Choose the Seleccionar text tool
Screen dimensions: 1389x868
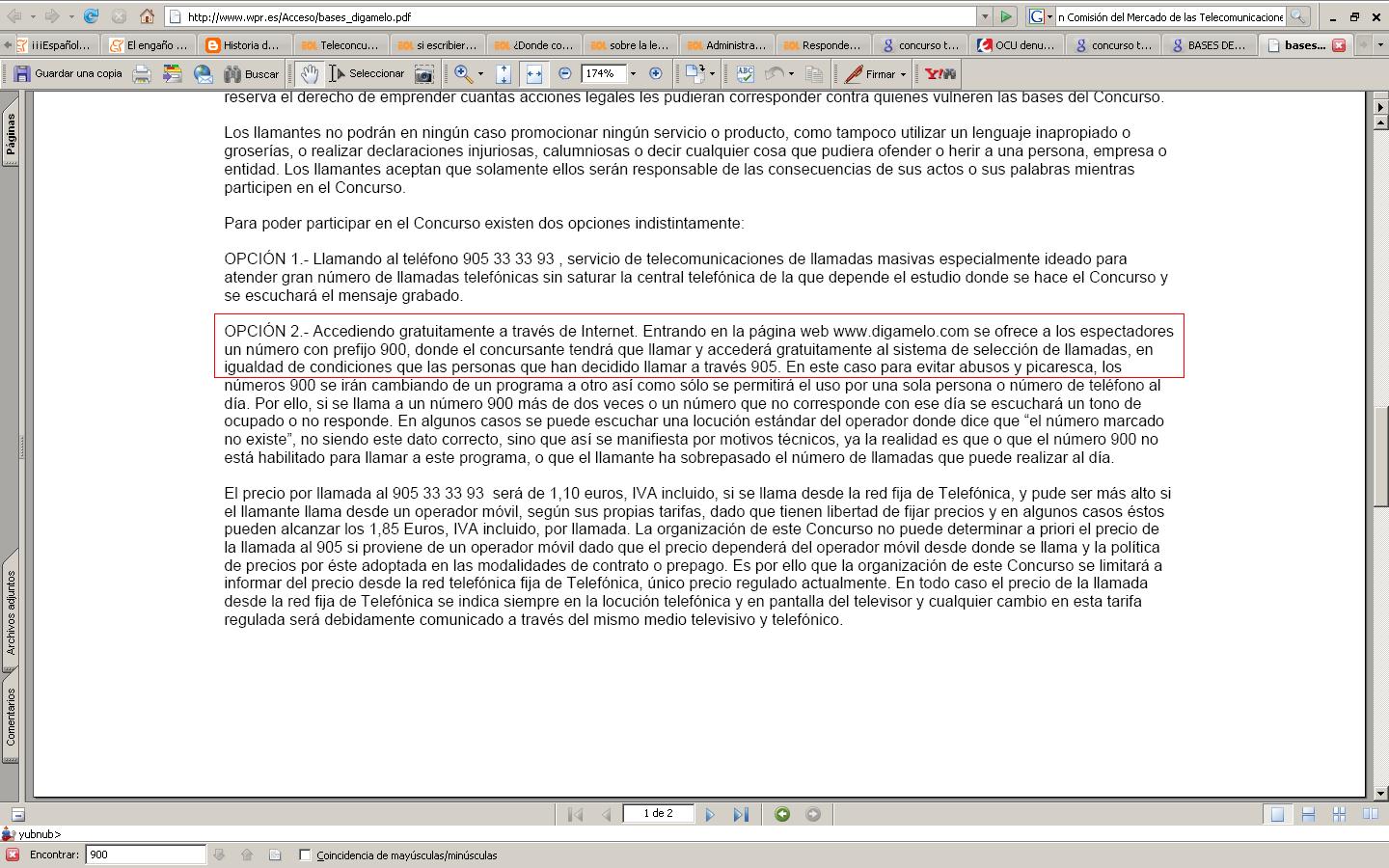(x=367, y=73)
